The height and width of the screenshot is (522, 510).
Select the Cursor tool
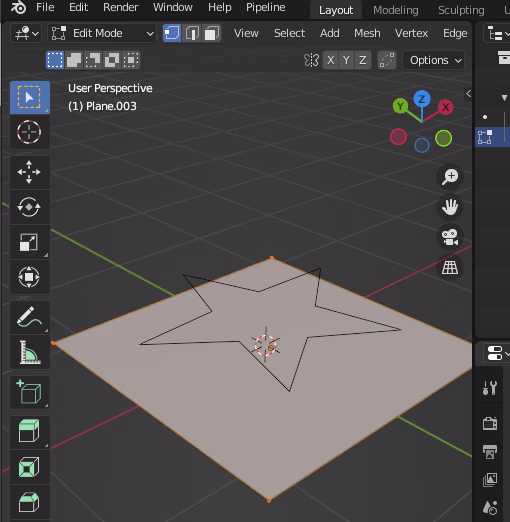coord(30,132)
